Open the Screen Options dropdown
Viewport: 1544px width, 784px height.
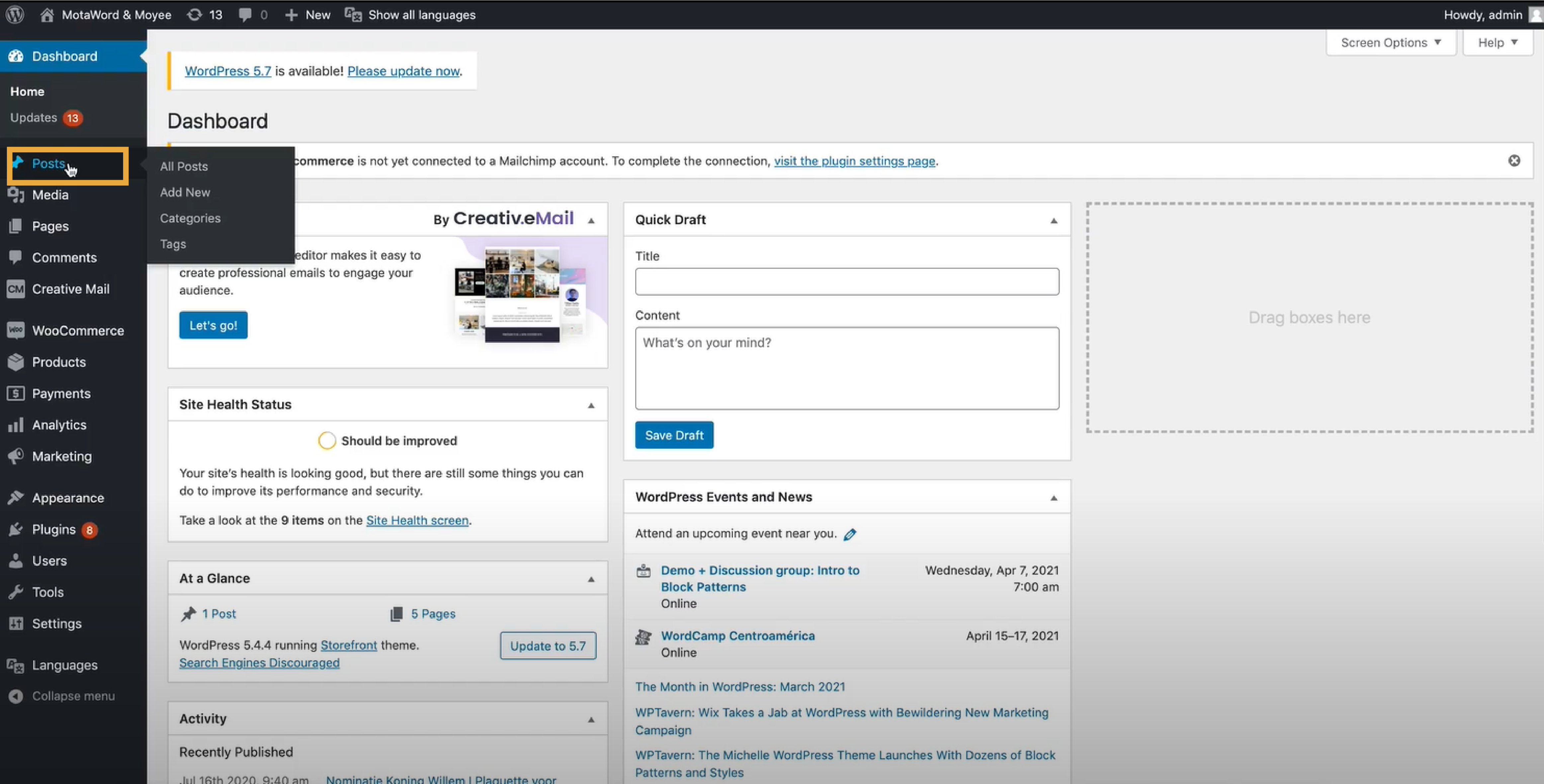click(1390, 42)
